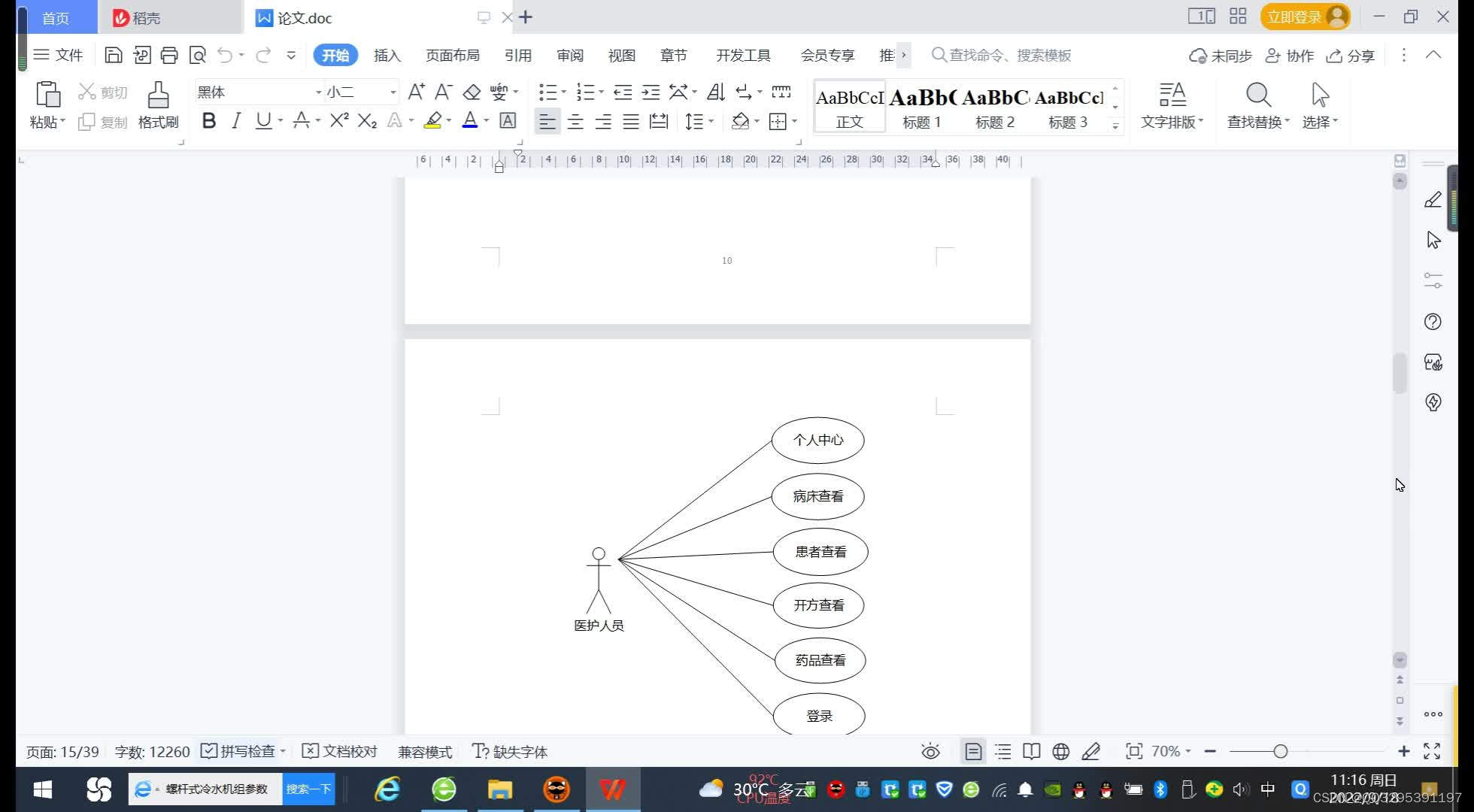Click the Format Painter brush

[x=158, y=95]
